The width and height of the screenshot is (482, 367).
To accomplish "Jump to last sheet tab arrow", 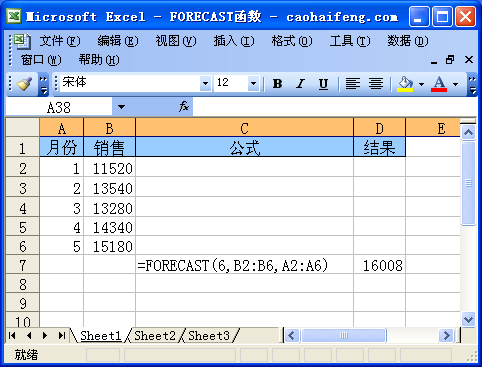I will [x=61, y=336].
